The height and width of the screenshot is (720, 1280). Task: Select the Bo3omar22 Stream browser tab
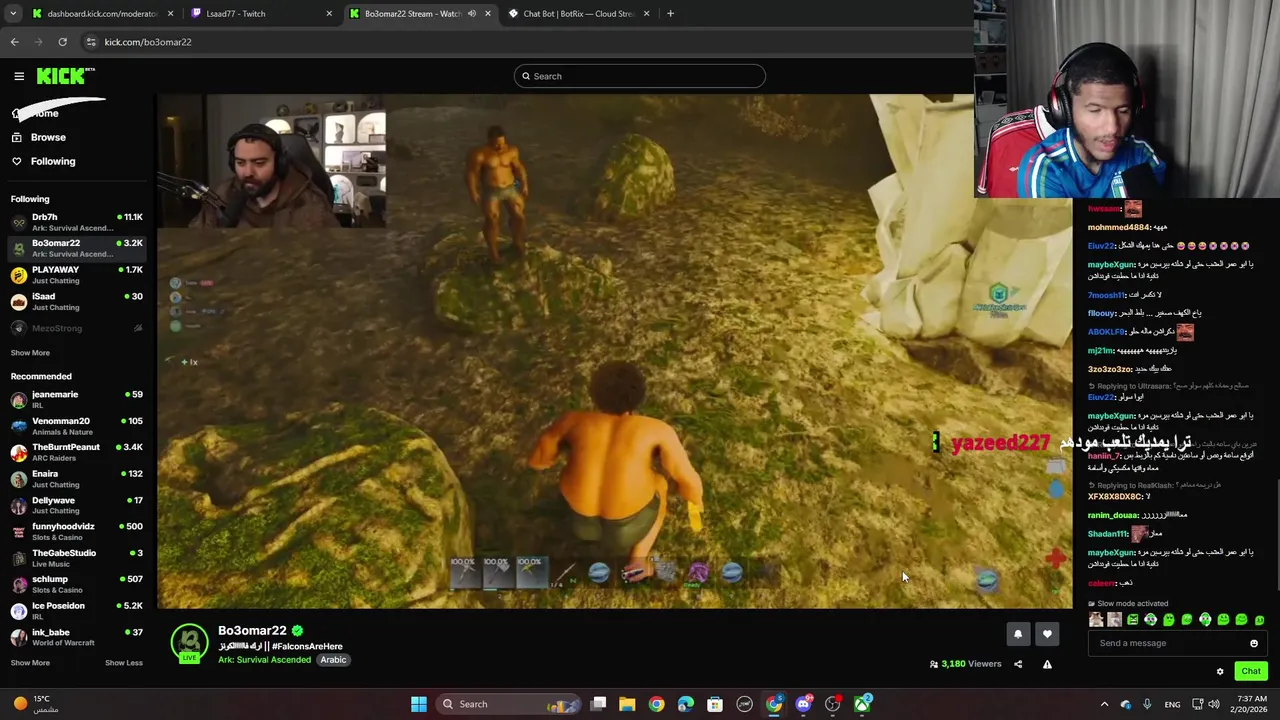click(x=420, y=14)
